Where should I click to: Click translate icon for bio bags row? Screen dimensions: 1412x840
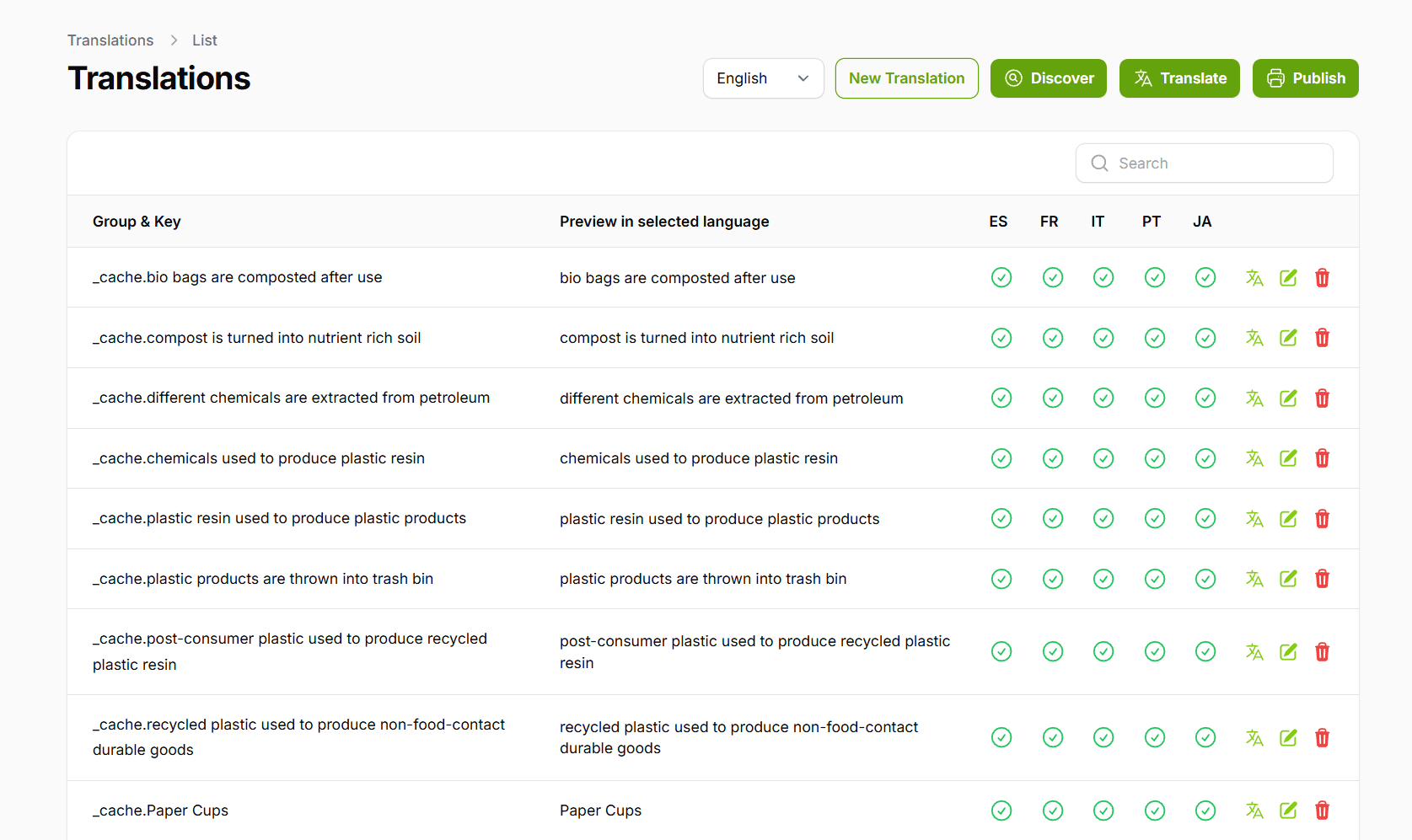coord(1254,277)
